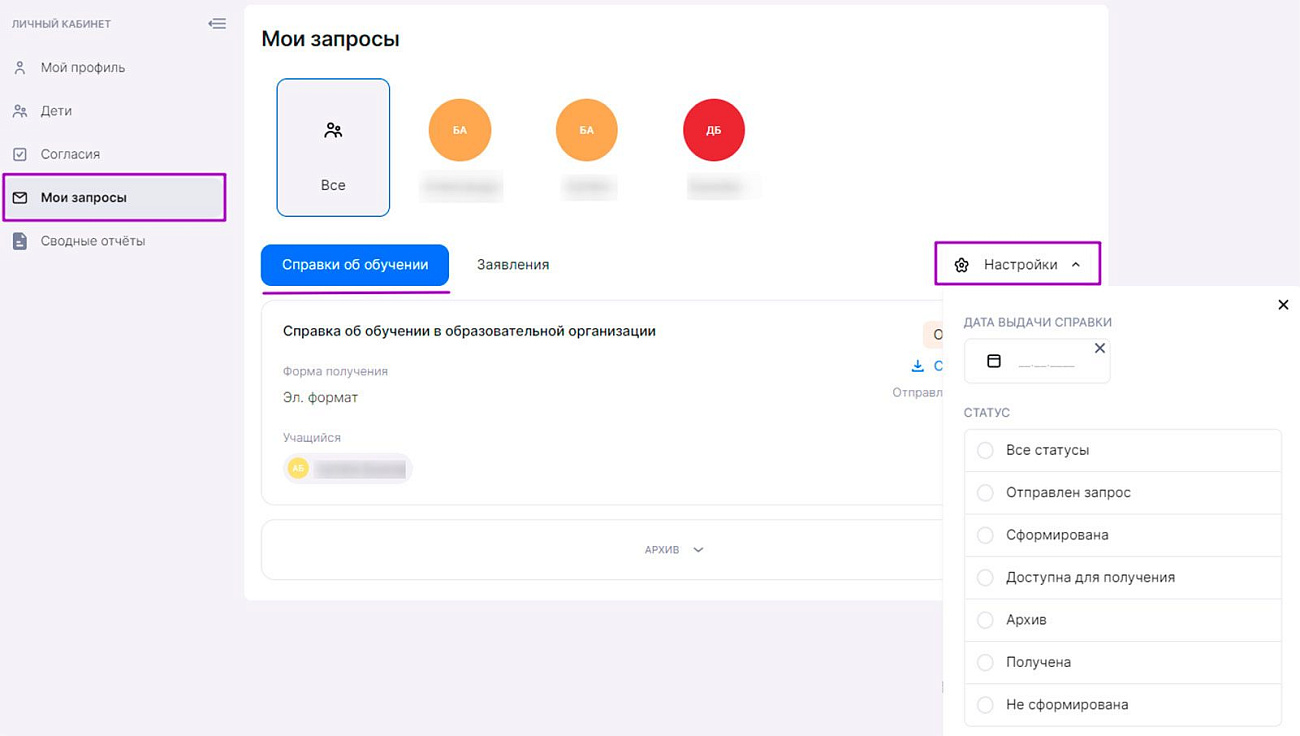Click the Форма получения label
The image size is (1300, 736).
coord(335,371)
